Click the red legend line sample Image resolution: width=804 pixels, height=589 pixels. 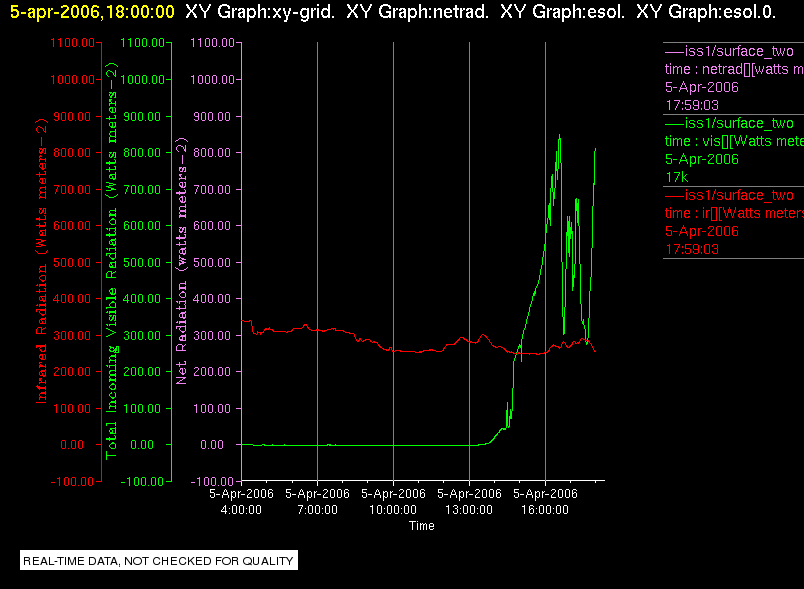(674, 195)
